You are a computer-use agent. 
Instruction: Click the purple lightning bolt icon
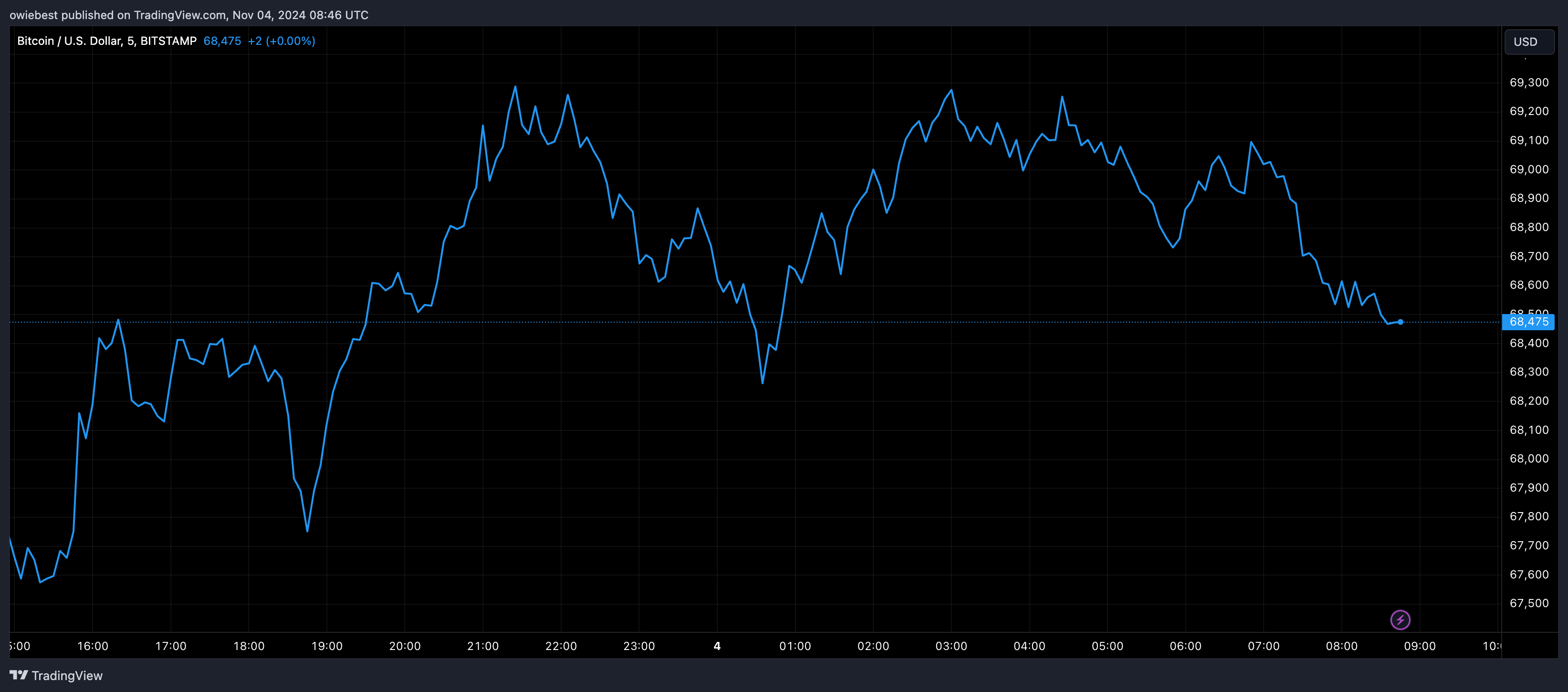1400,619
